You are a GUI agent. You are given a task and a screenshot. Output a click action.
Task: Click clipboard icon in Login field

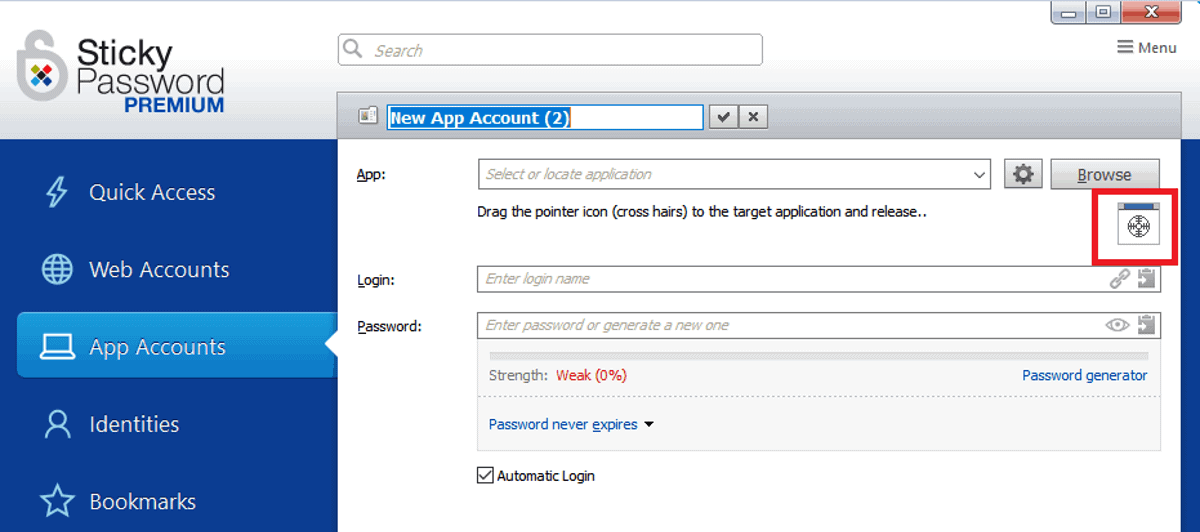click(x=1147, y=279)
